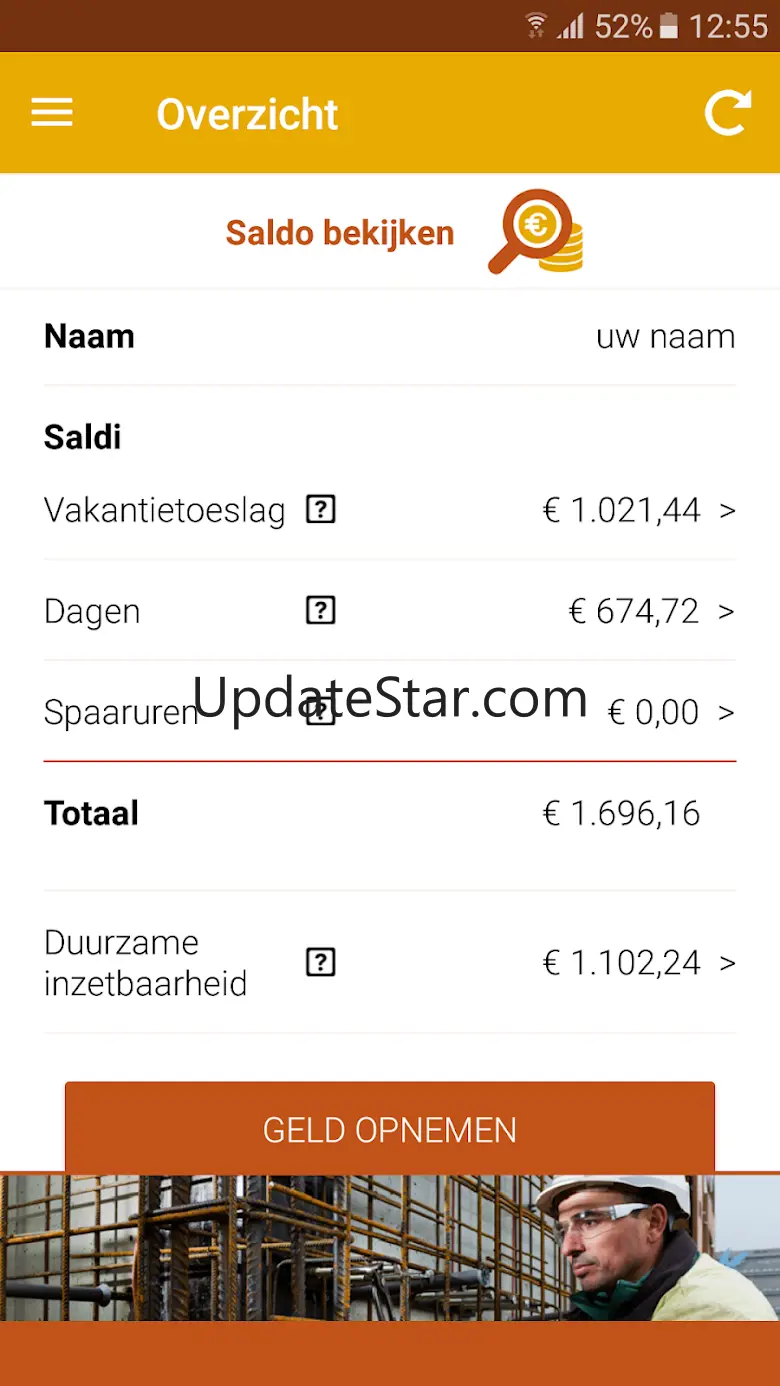Tap the construction worker banner image
This screenshot has height=1386, width=780.
pyautogui.click(x=390, y=1248)
